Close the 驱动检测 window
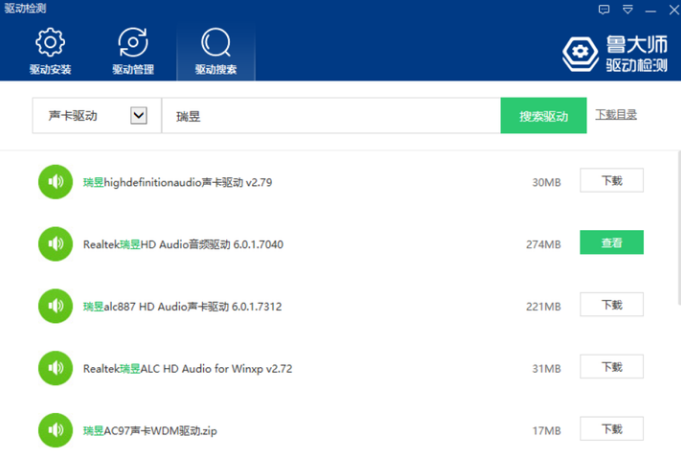 pos(674,10)
